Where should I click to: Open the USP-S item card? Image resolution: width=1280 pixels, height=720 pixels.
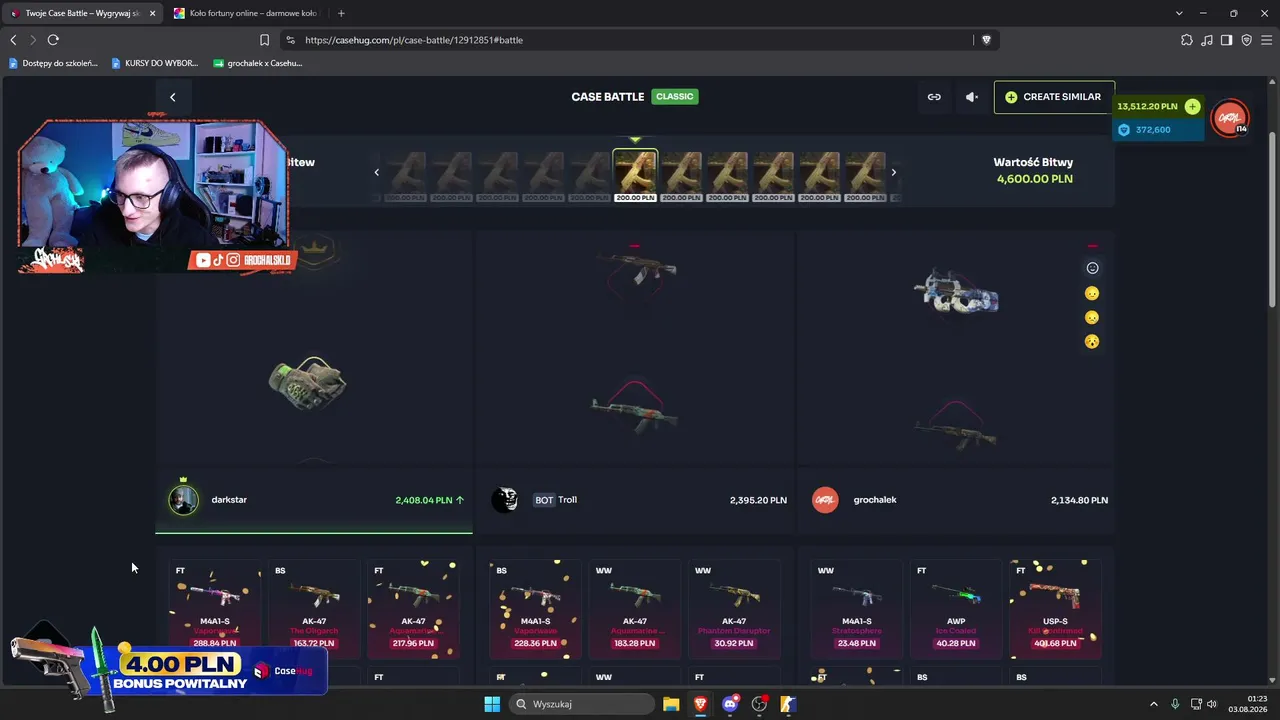pyautogui.click(x=1055, y=608)
